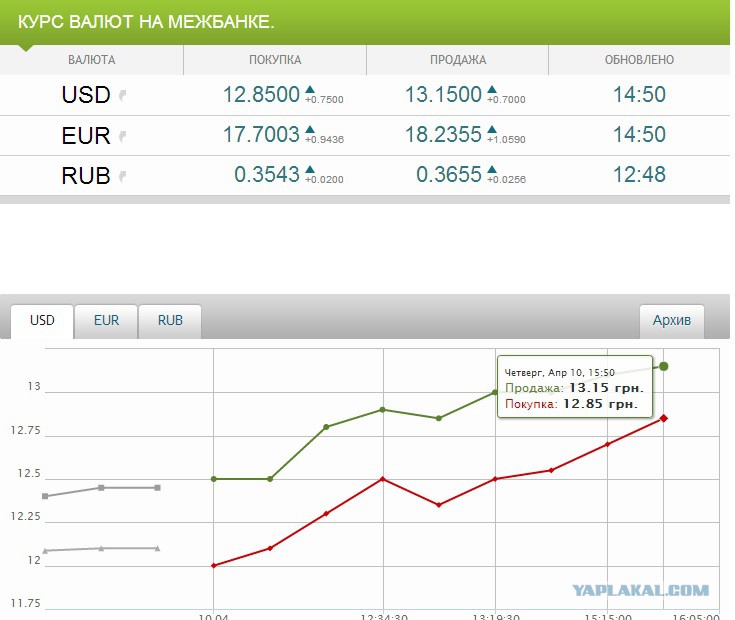
Task: Click the ПОКУПКА column header
Action: click(275, 60)
